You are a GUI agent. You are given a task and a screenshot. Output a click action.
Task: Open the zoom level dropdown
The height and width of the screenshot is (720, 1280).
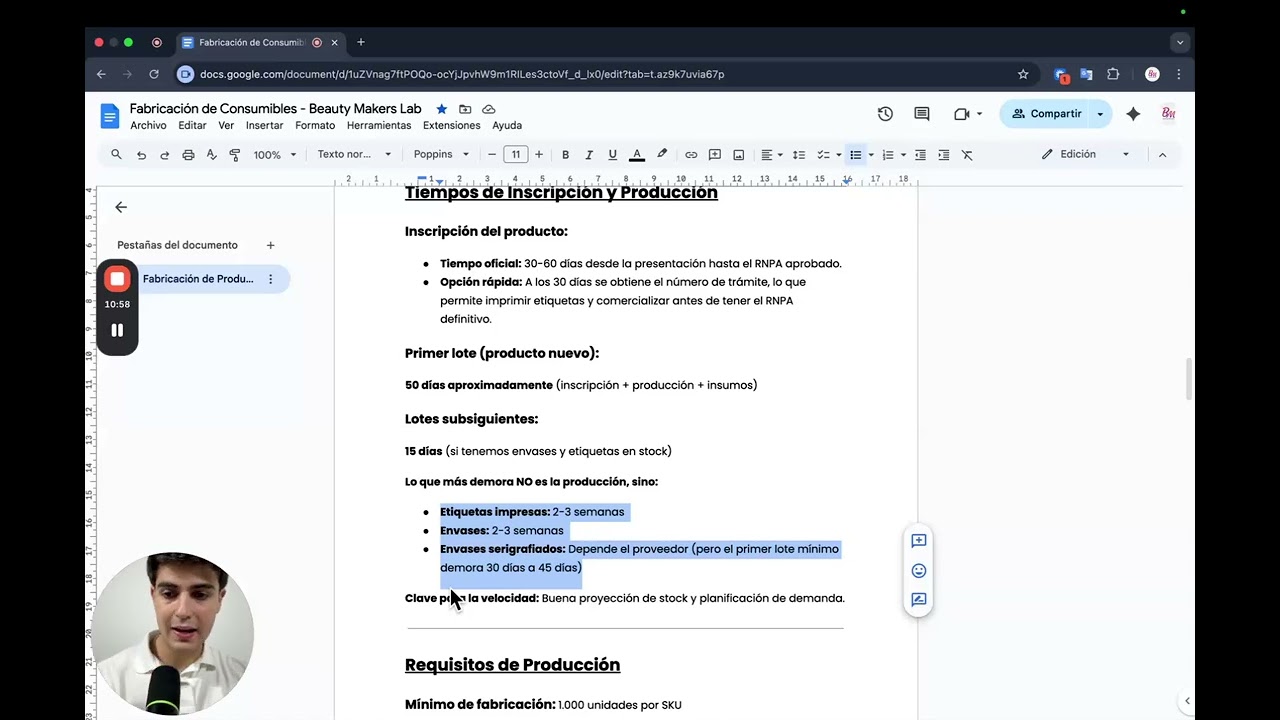pos(274,155)
